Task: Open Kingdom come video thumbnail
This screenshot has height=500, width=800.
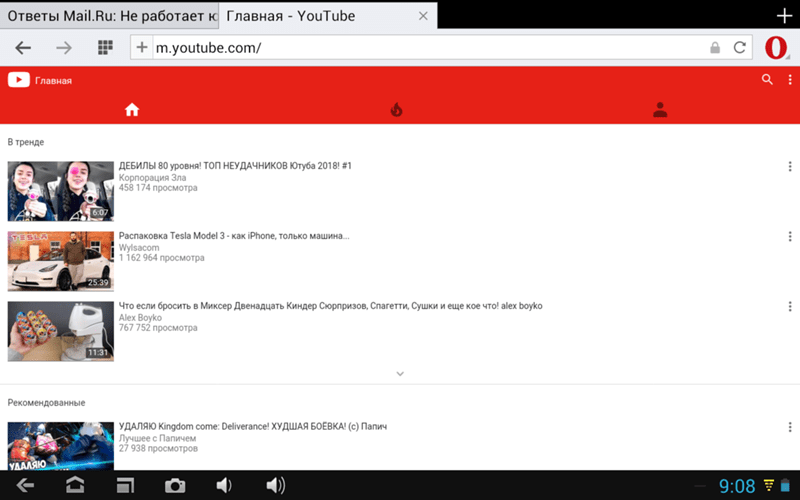Action: coord(61,446)
